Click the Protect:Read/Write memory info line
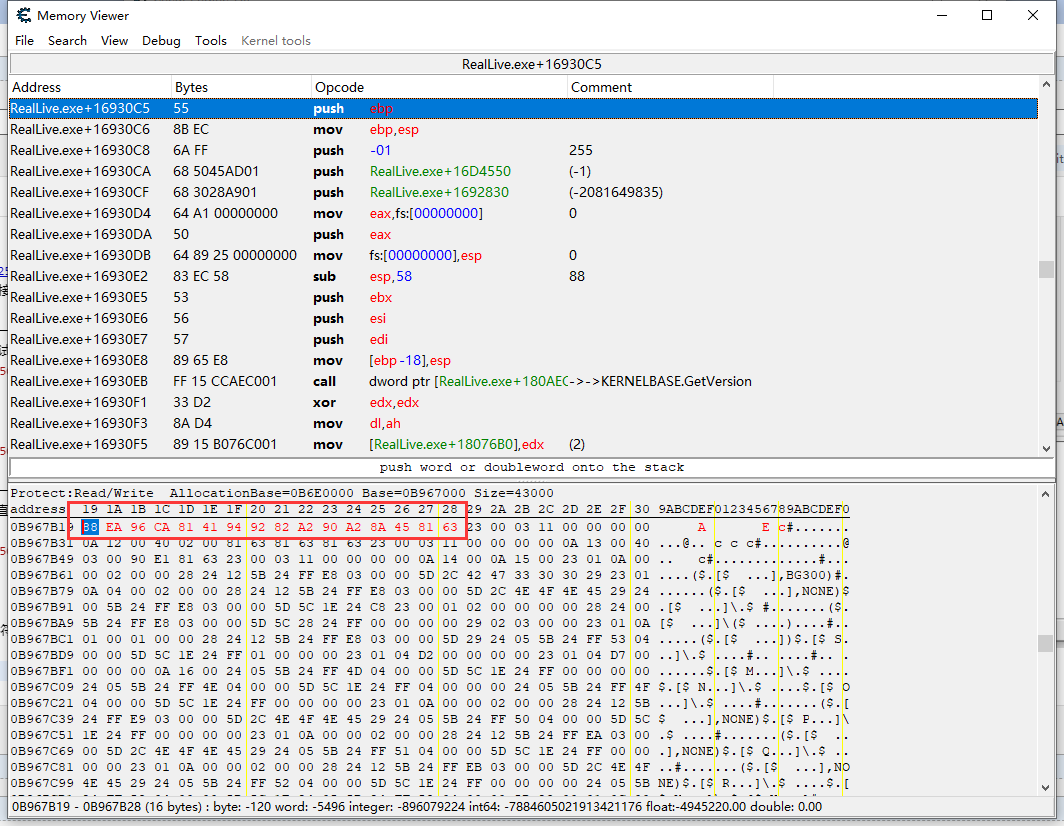Screen dimensions: 1064x826 pyautogui.click(x=282, y=493)
